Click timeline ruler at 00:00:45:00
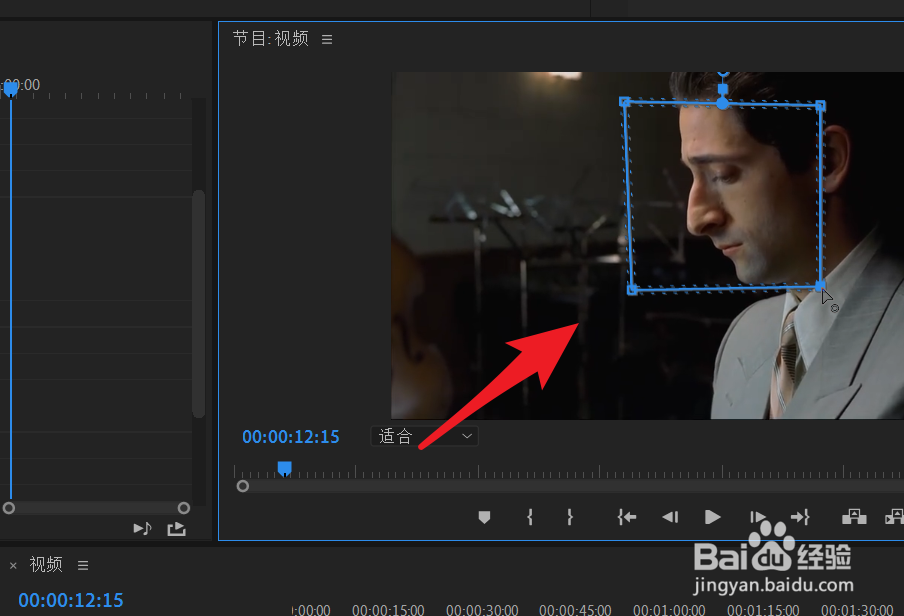The height and width of the screenshot is (616, 904). [575, 610]
